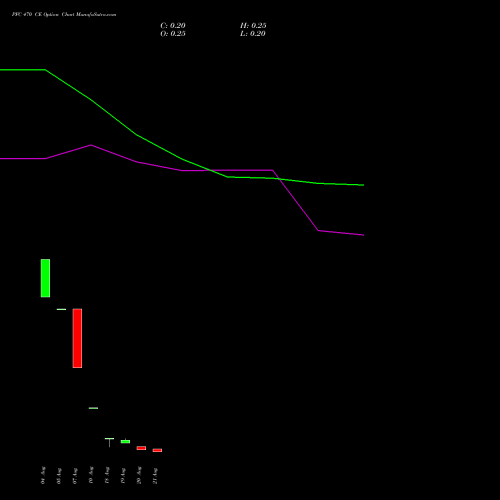Click the close value C: 0.20
Image resolution: width=500 pixels, height=500 pixels.
coord(173,26)
